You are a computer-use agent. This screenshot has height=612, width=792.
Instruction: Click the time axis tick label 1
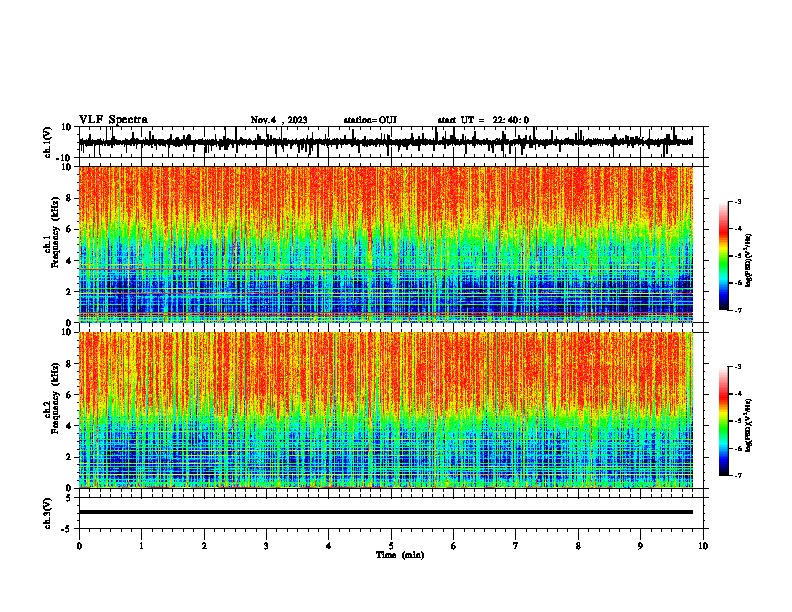[x=141, y=546]
